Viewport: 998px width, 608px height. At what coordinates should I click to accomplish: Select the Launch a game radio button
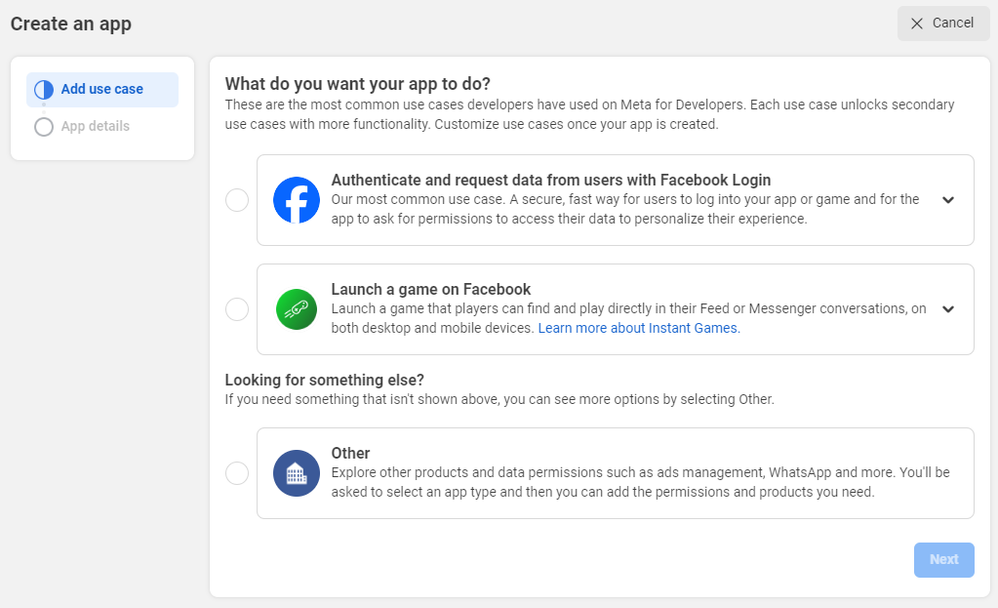237,309
